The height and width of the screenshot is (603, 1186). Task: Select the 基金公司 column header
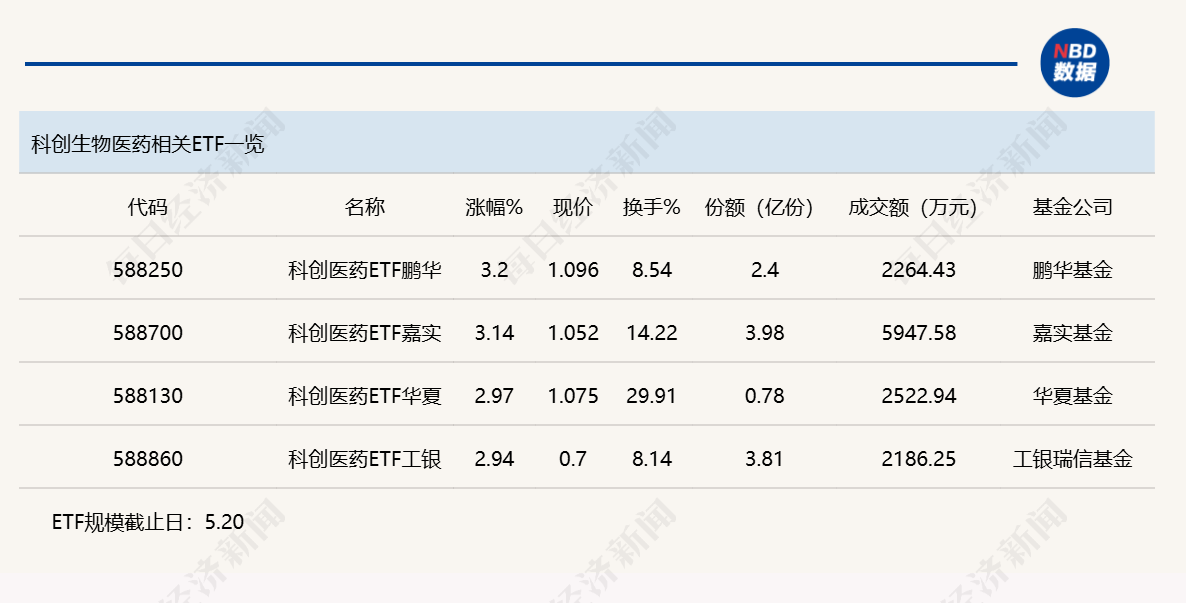[1073, 207]
